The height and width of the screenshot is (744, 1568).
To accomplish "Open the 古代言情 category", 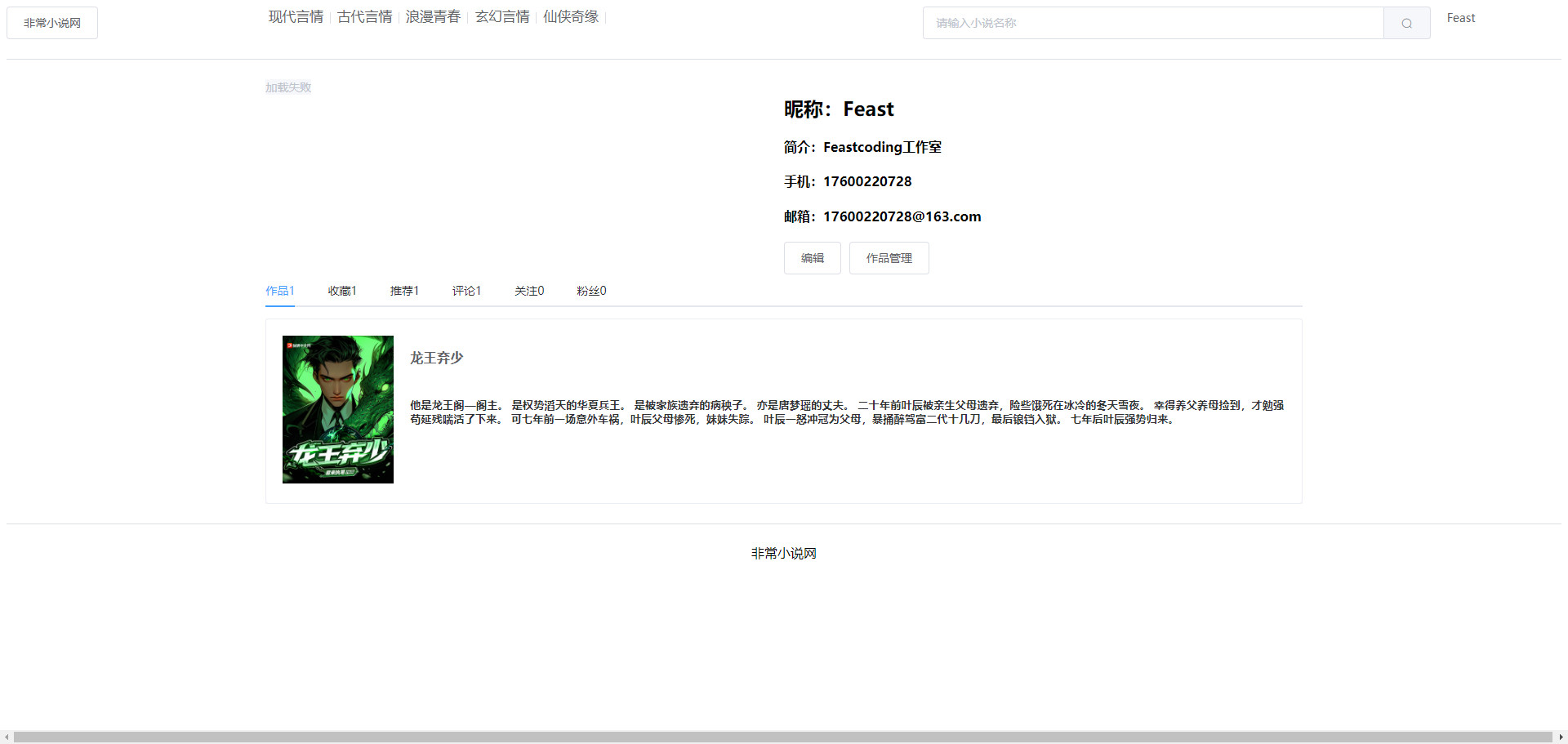I will (364, 17).
